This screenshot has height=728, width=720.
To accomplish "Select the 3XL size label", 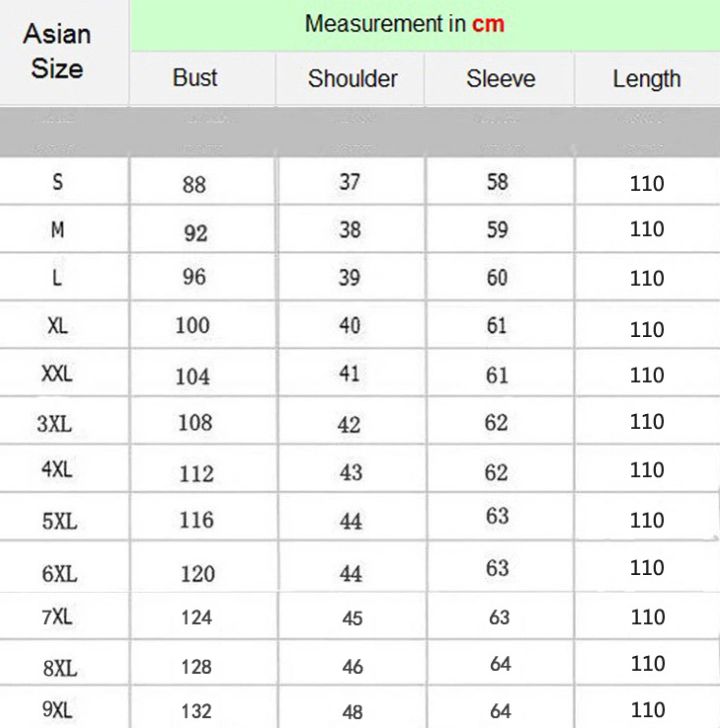I will tap(55, 423).
